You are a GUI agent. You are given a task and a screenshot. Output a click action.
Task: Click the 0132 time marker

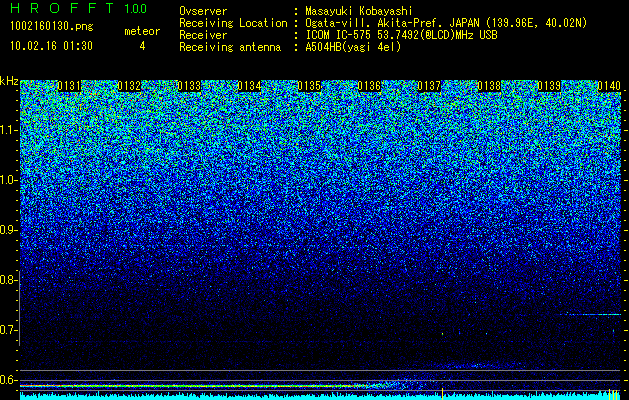(129, 86)
